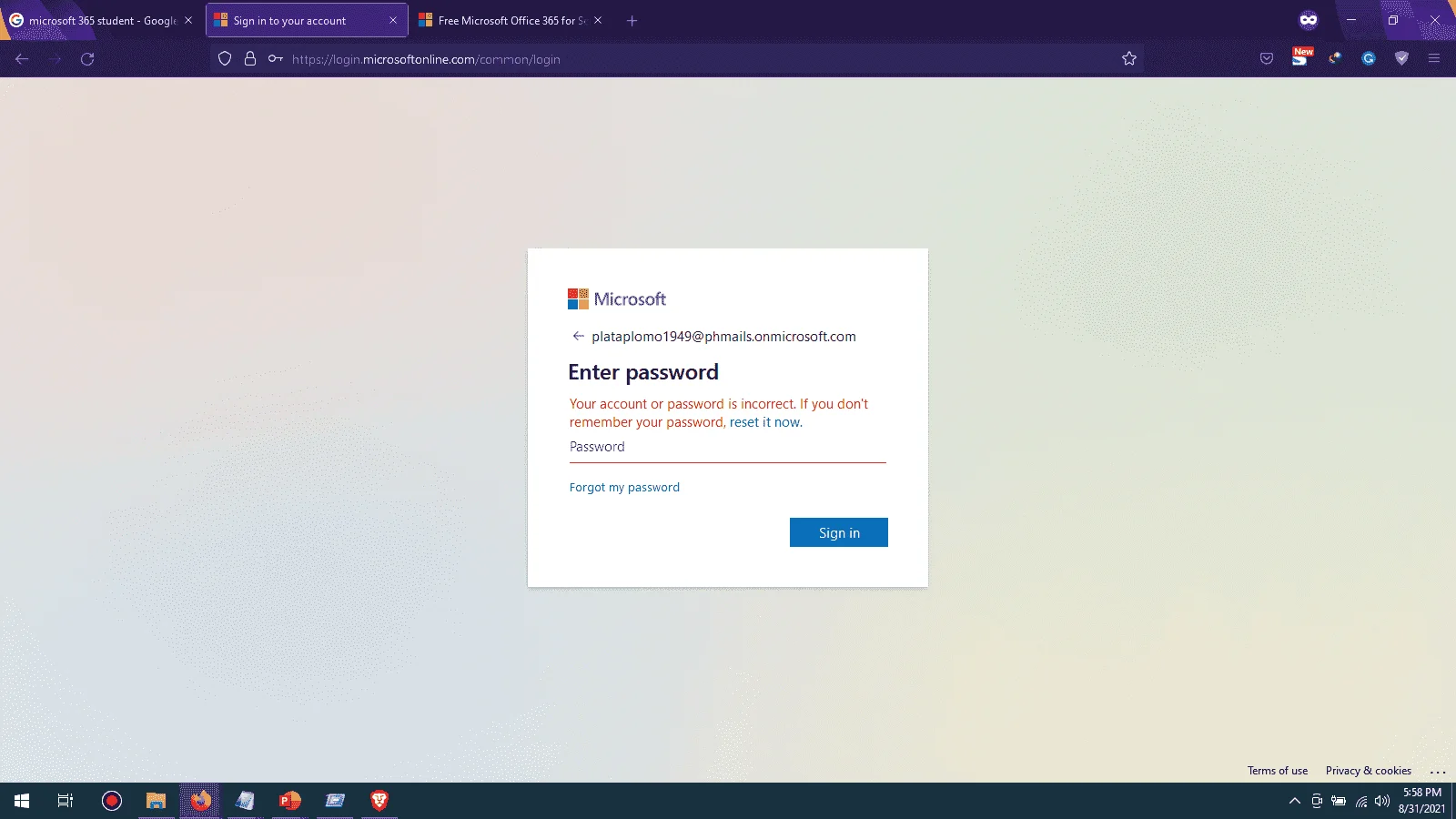Open a new browser tab
The height and width of the screenshot is (819, 1456).
[x=632, y=20]
